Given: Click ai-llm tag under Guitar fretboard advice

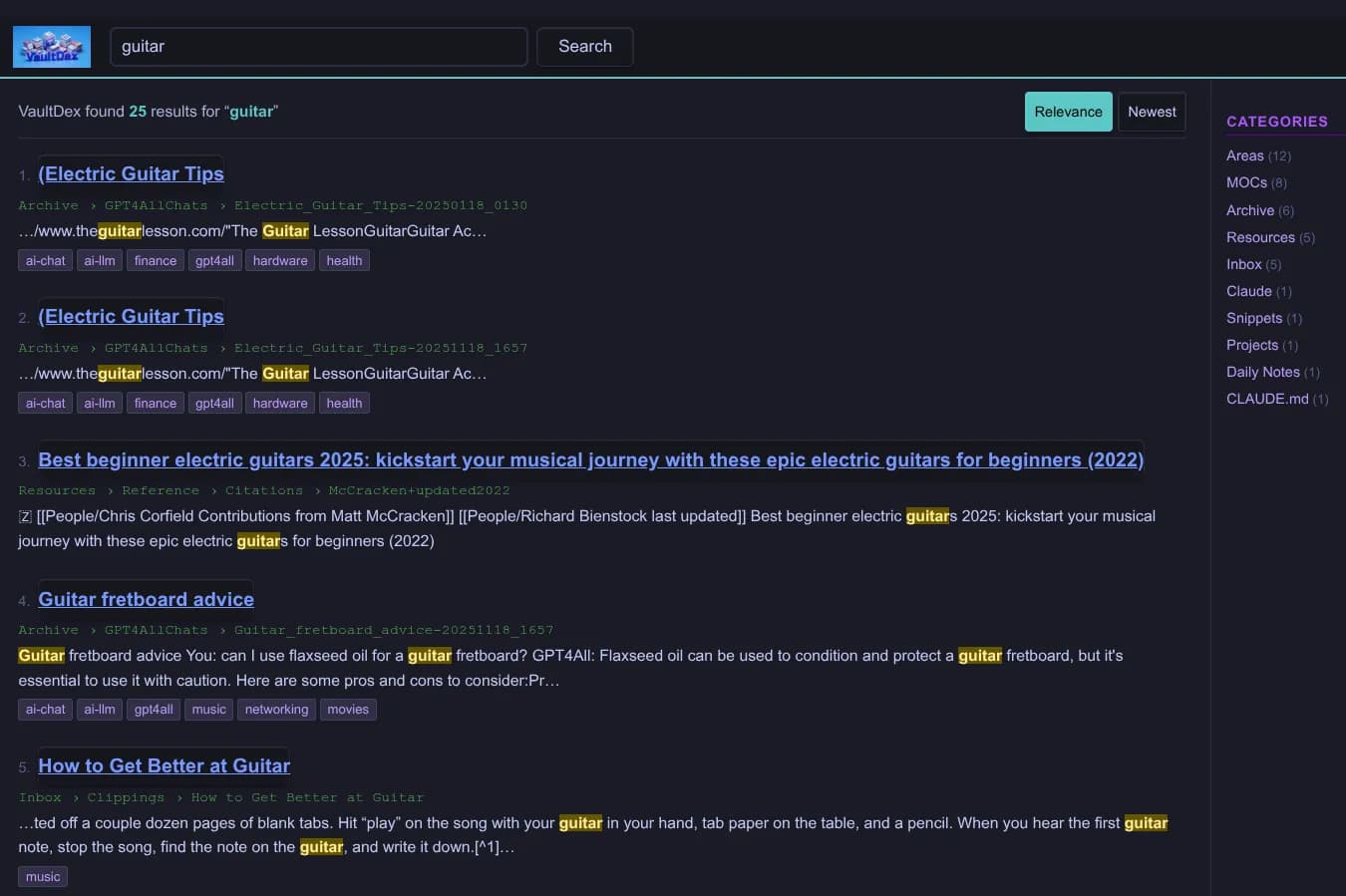Looking at the screenshot, I should [100, 710].
